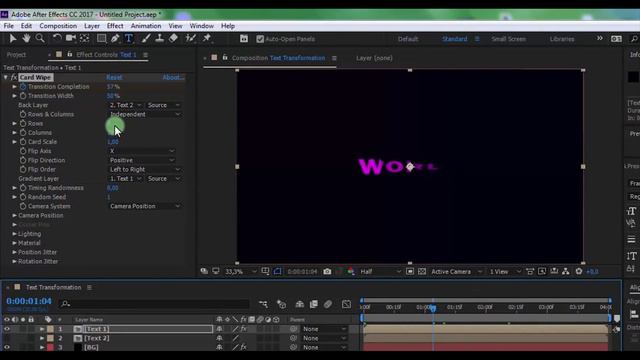Switch to the Layer (none) tab

pyautogui.click(x=374, y=58)
